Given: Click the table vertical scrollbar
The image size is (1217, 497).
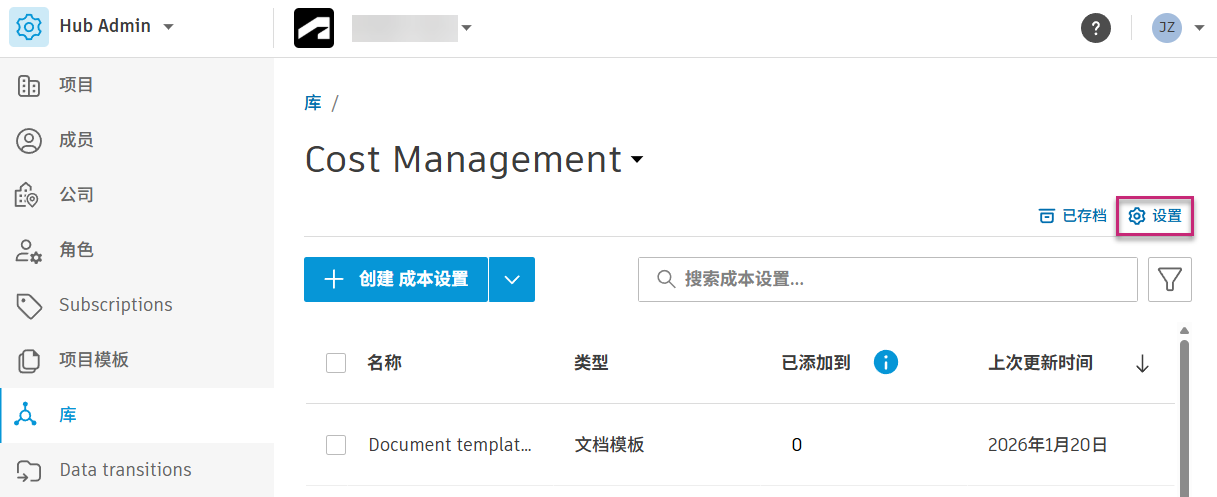Looking at the screenshot, I should point(1185,418).
